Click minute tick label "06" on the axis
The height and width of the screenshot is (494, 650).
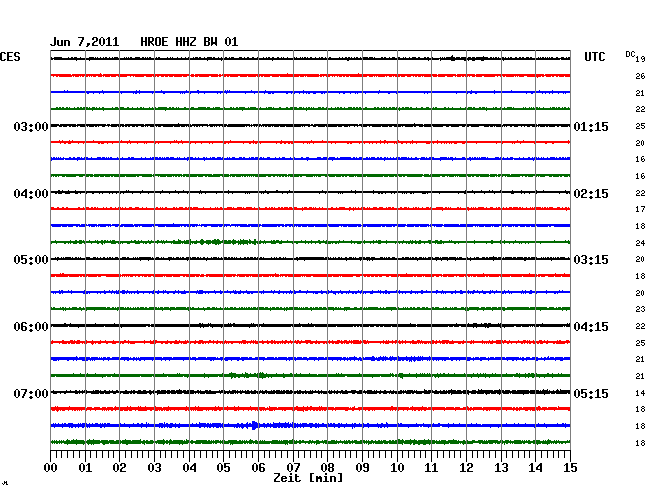coord(258,468)
